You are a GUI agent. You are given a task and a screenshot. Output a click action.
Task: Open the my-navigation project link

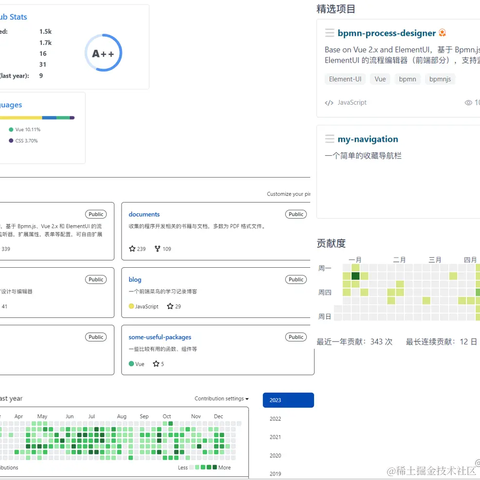tap(368, 139)
